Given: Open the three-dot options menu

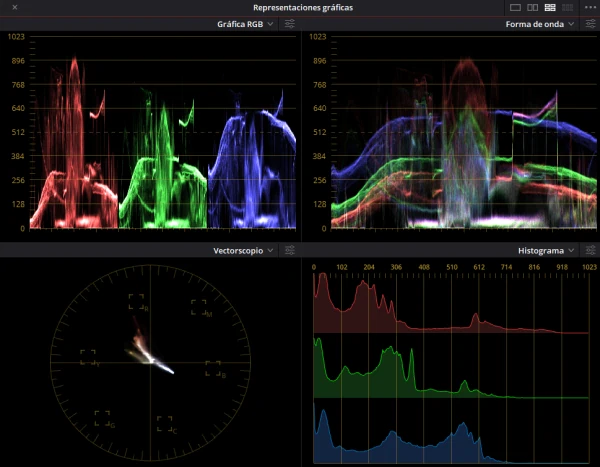Looking at the screenshot, I should (590, 7).
